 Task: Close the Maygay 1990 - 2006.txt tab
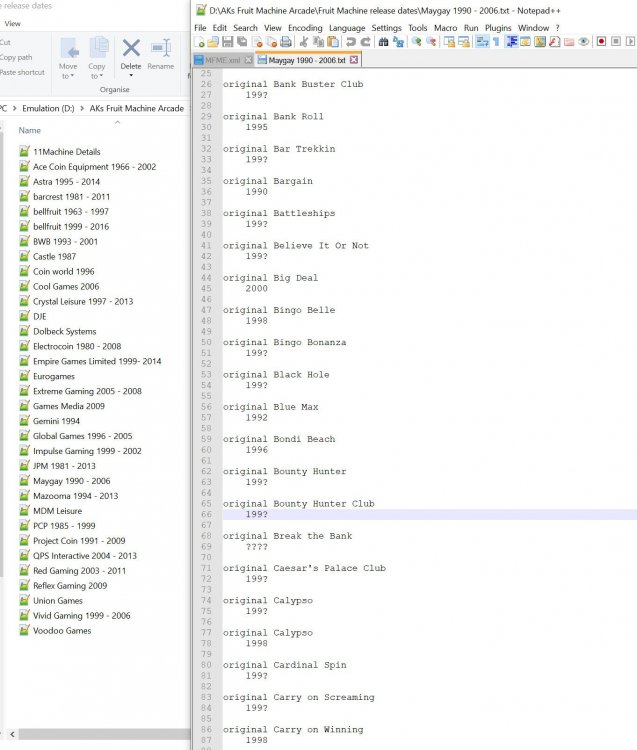click(353, 60)
